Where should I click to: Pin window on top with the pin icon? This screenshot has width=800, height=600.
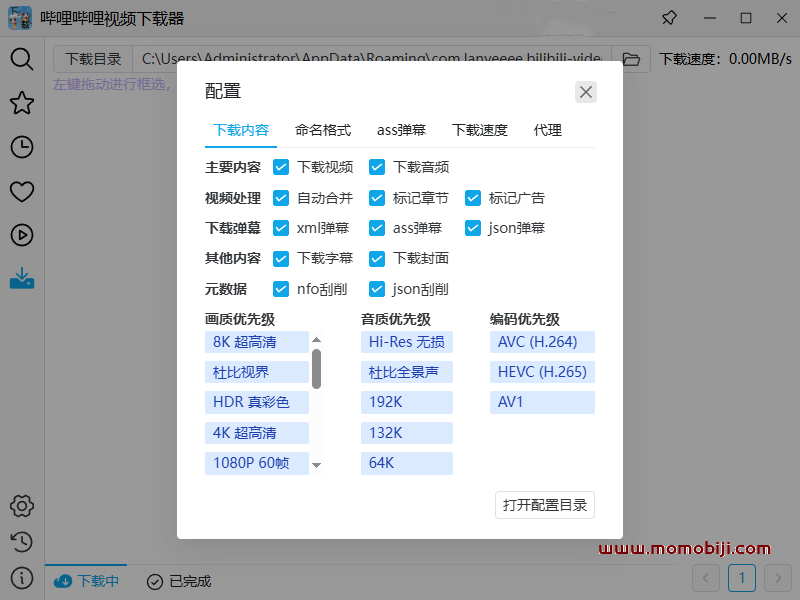(x=669, y=18)
